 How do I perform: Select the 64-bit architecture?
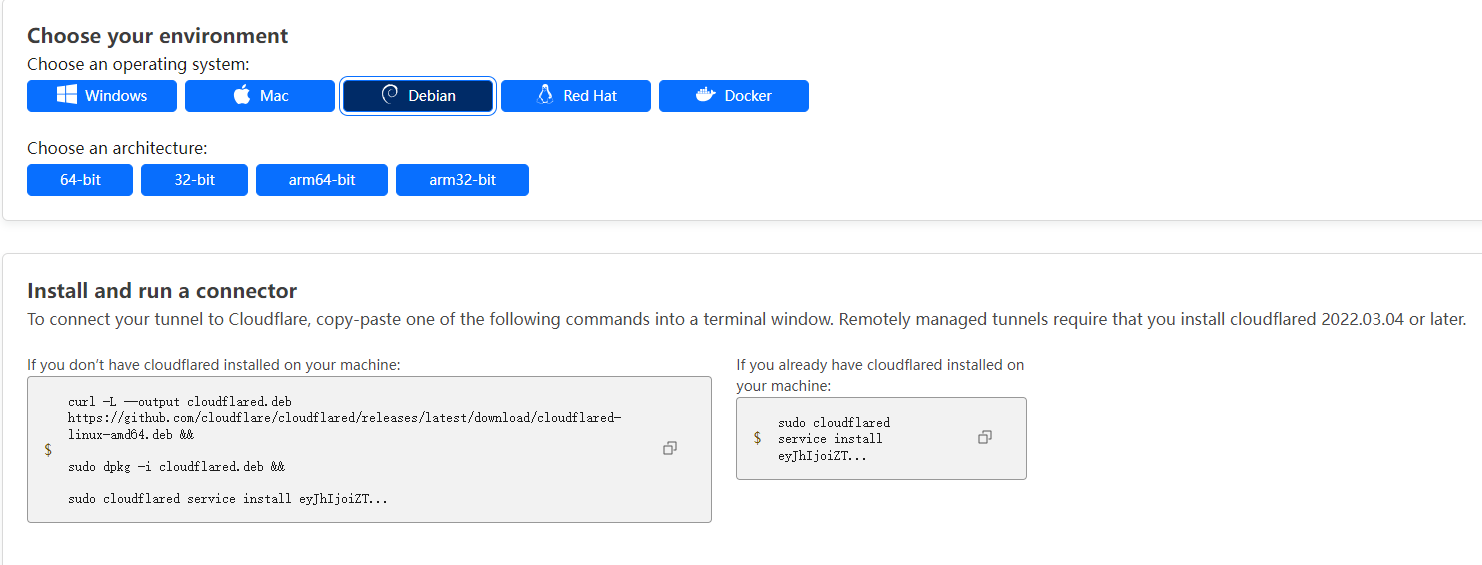pyautogui.click(x=80, y=180)
